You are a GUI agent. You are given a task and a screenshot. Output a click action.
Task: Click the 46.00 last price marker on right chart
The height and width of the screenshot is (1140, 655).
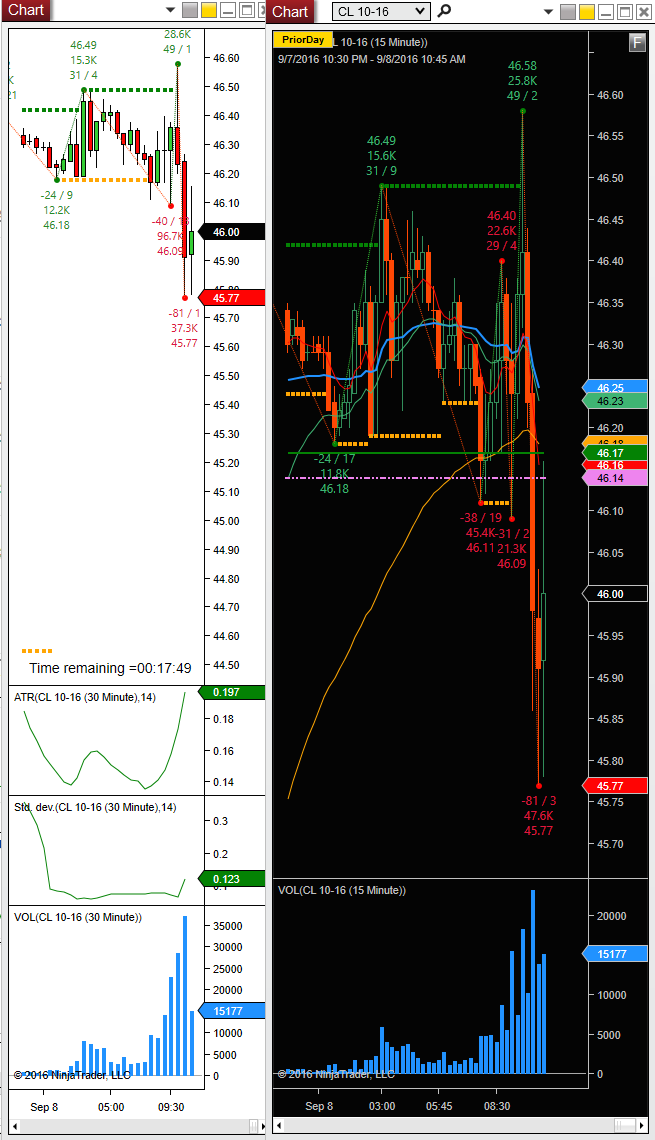(x=615, y=594)
